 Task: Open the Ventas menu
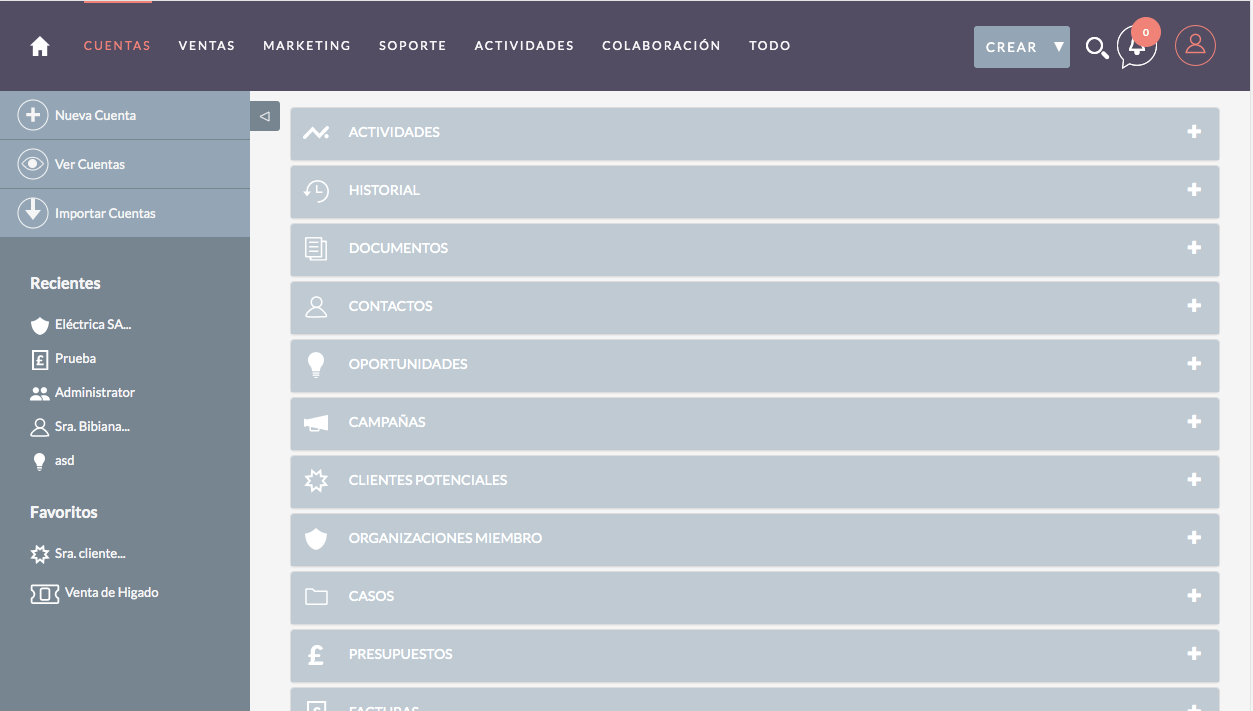coord(206,46)
